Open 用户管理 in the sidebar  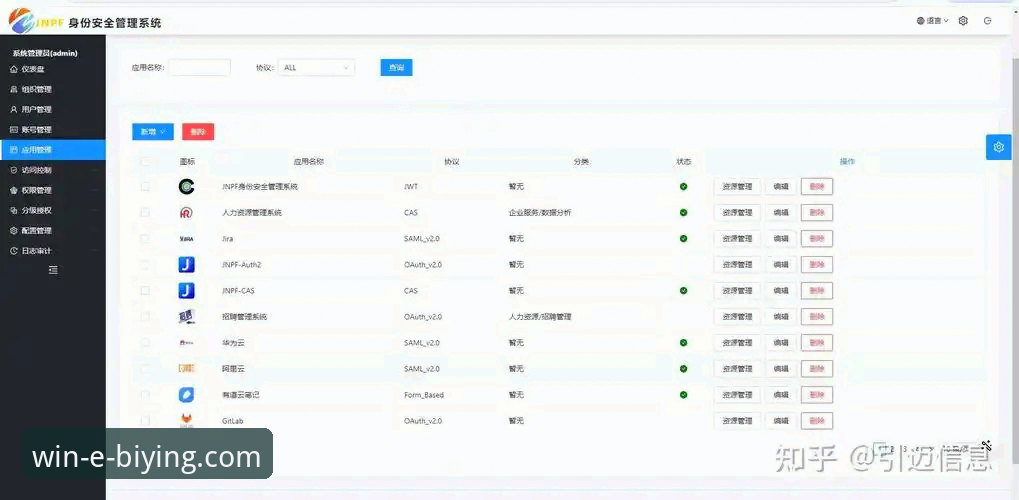53,110
